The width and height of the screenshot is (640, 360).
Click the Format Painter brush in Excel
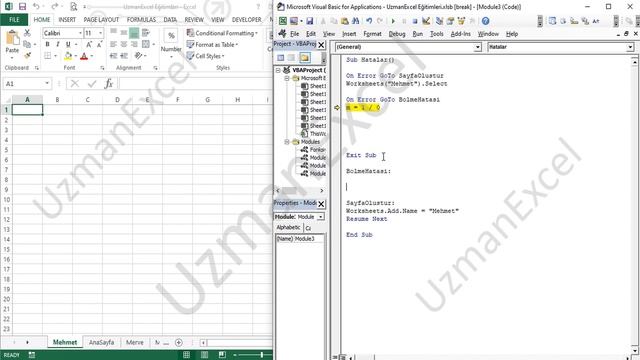[27, 56]
